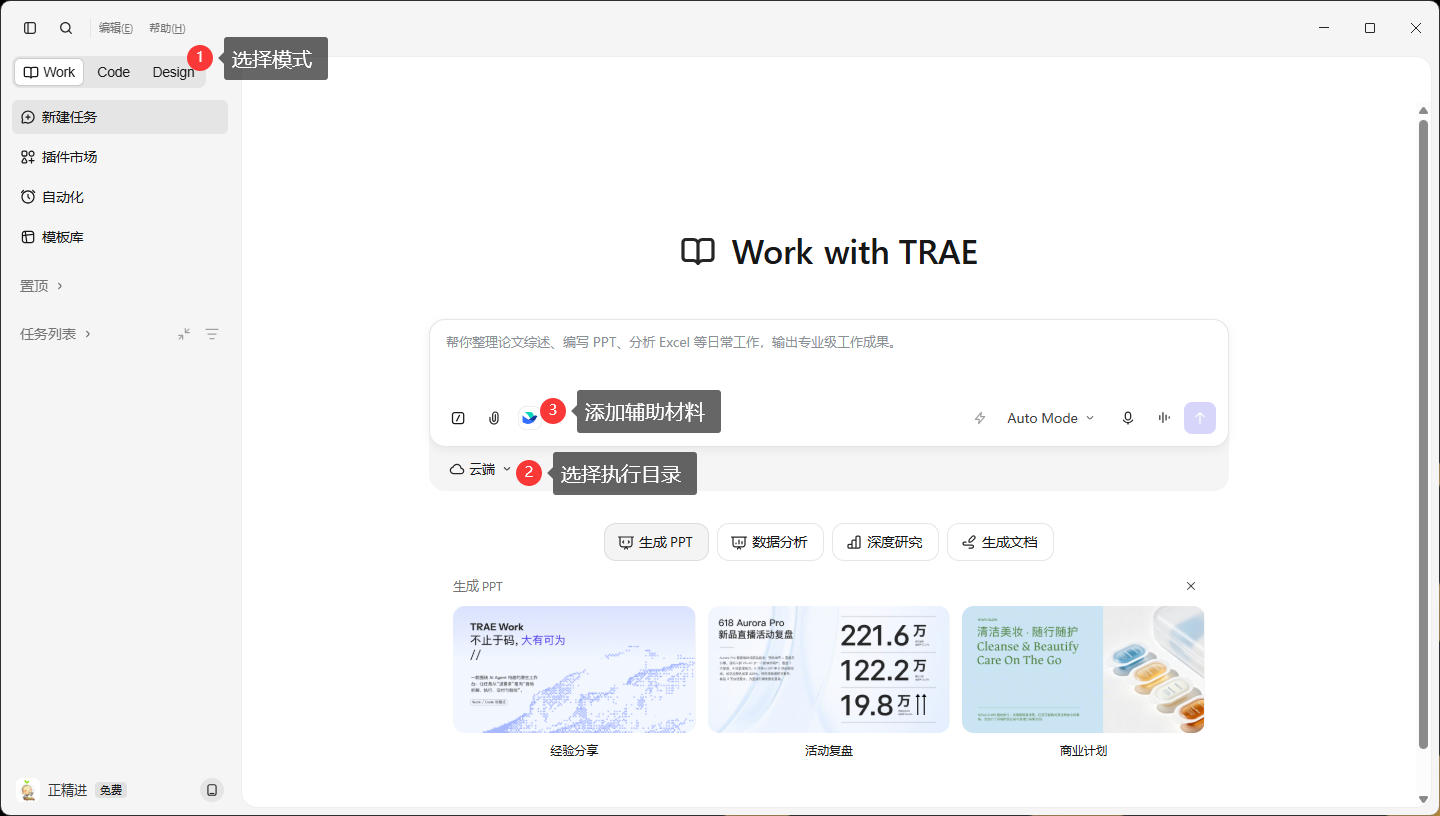This screenshot has width=1440, height=816.
Task: Toggle the sidebar panel icon
Action: coord(30,28)
